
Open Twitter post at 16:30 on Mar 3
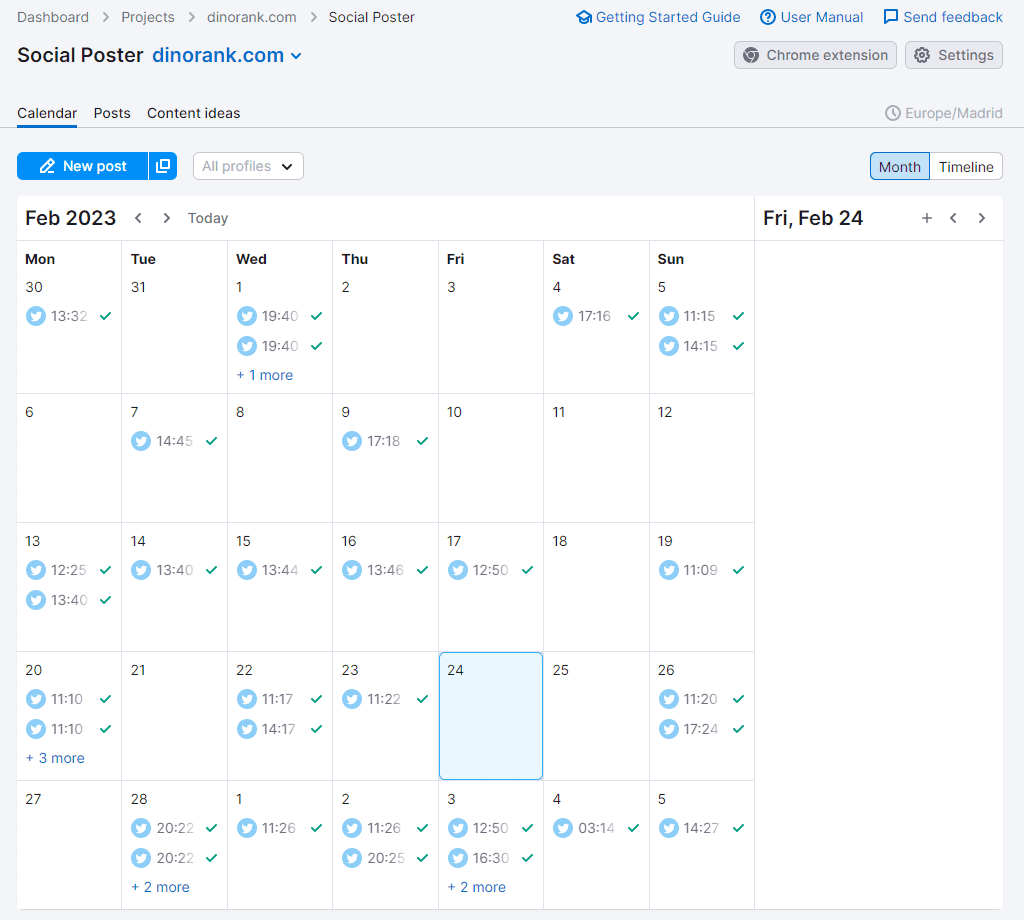coord(490,858)
